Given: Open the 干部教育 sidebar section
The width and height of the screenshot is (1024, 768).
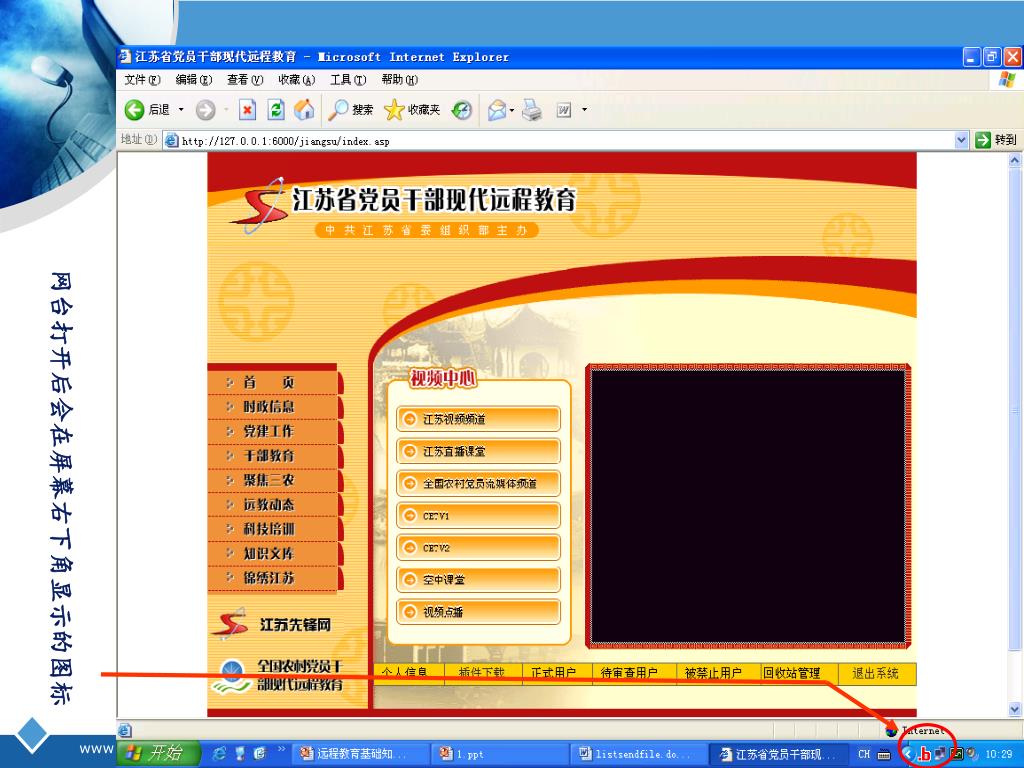Looking at the screenshot, I should click(273, 455).
